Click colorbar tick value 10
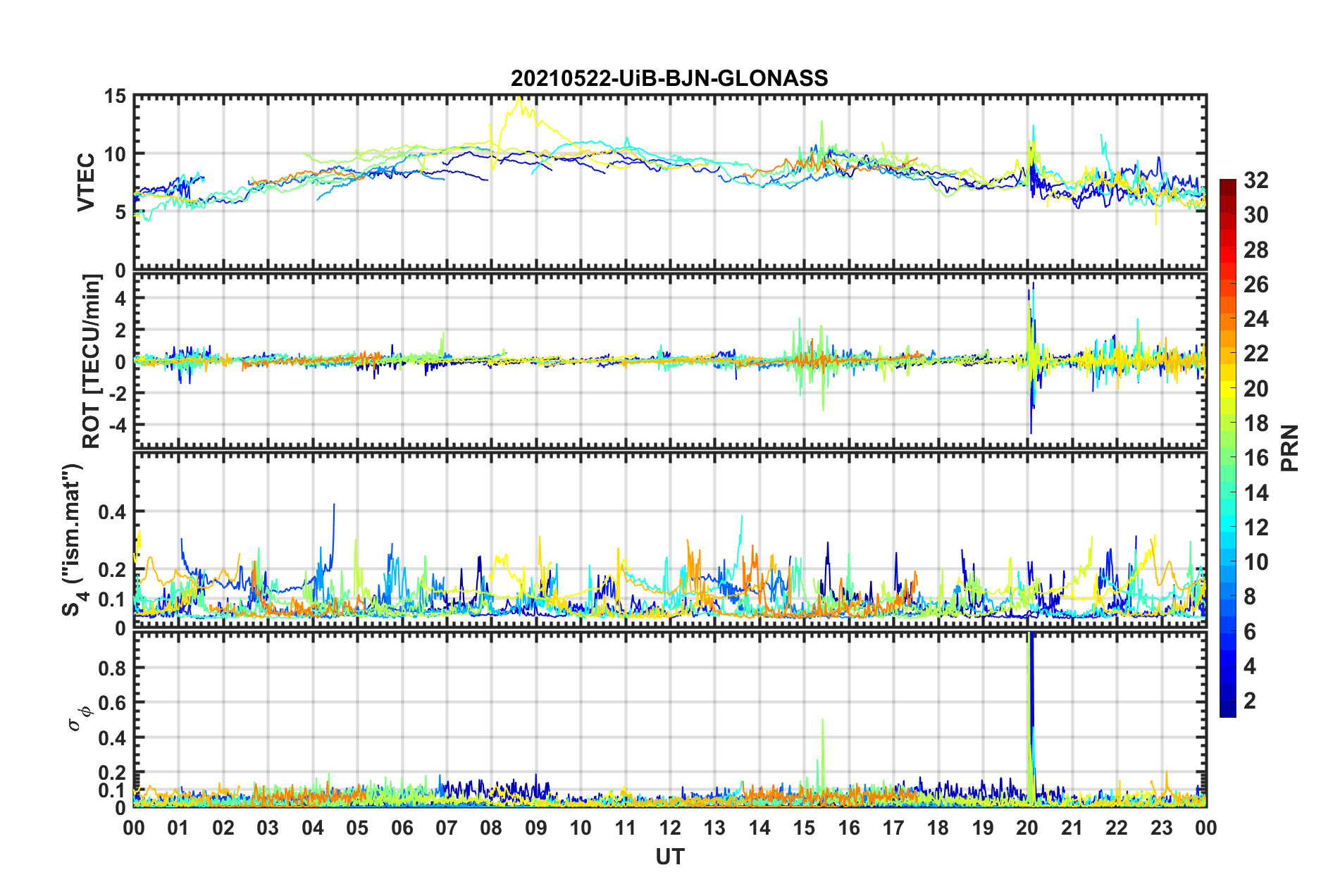This screenshot has width=1340, height=896. [1255, 561]
